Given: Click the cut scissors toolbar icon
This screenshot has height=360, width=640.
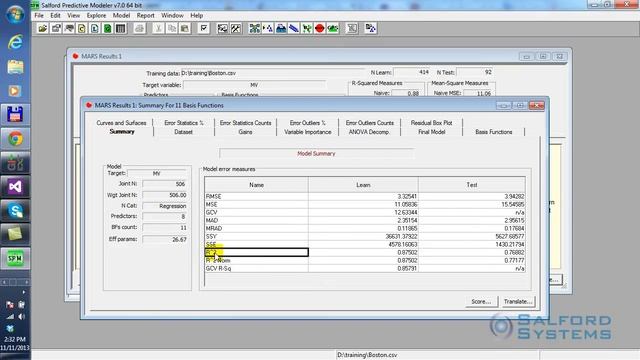Looking at the screenshot, I should [158, 28].
